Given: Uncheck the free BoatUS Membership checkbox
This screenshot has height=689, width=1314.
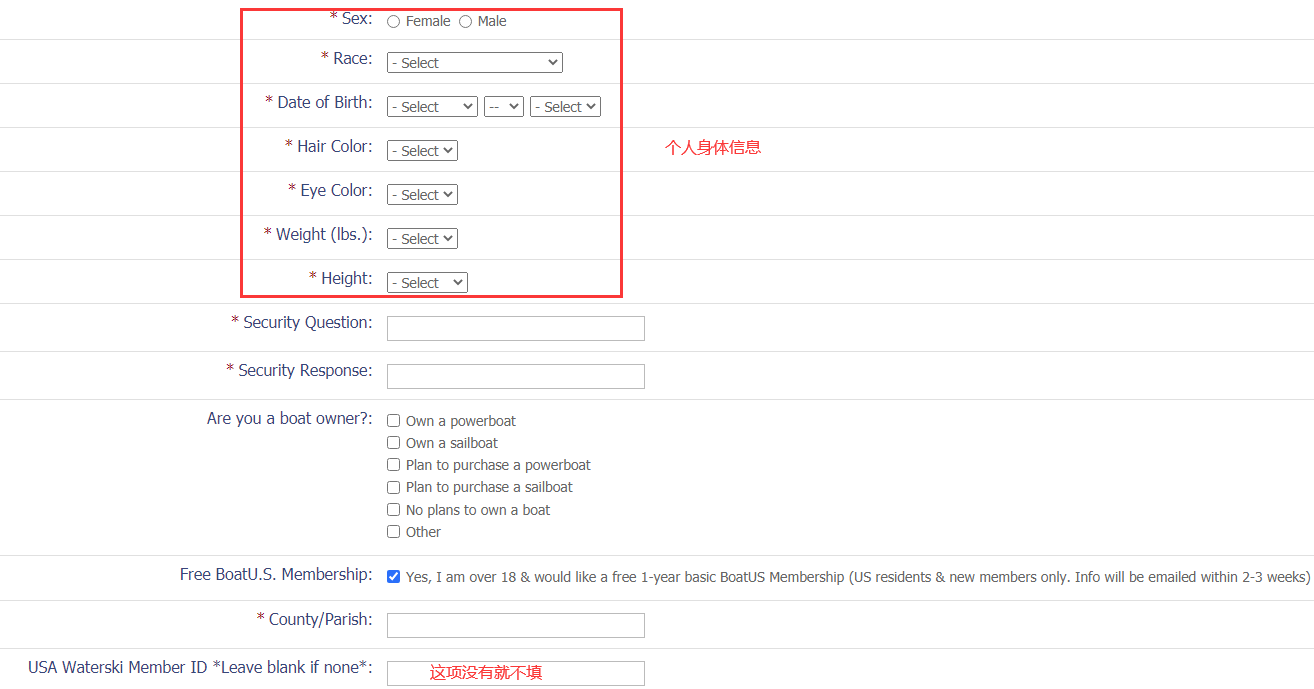Looking at the screenshot, I should point(394,577).
